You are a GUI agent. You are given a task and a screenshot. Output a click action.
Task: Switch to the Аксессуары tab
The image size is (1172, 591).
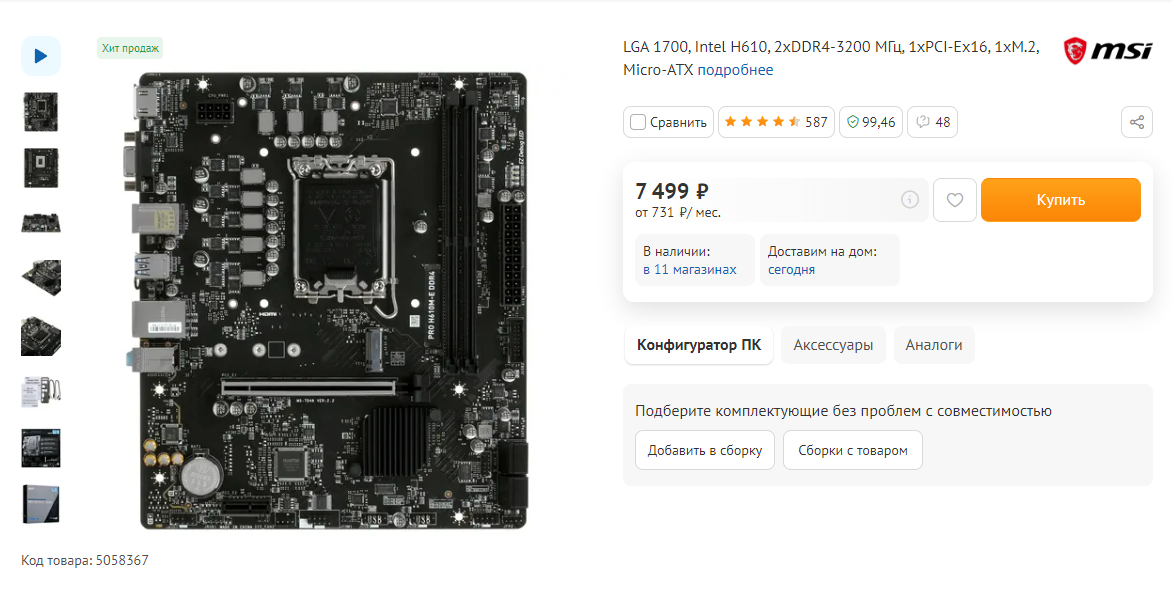833,345
